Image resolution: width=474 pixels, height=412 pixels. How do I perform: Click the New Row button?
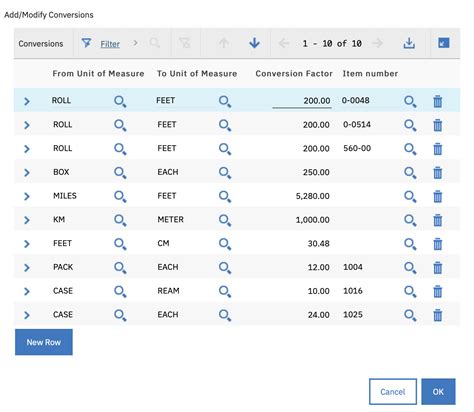tap(44, 342)
